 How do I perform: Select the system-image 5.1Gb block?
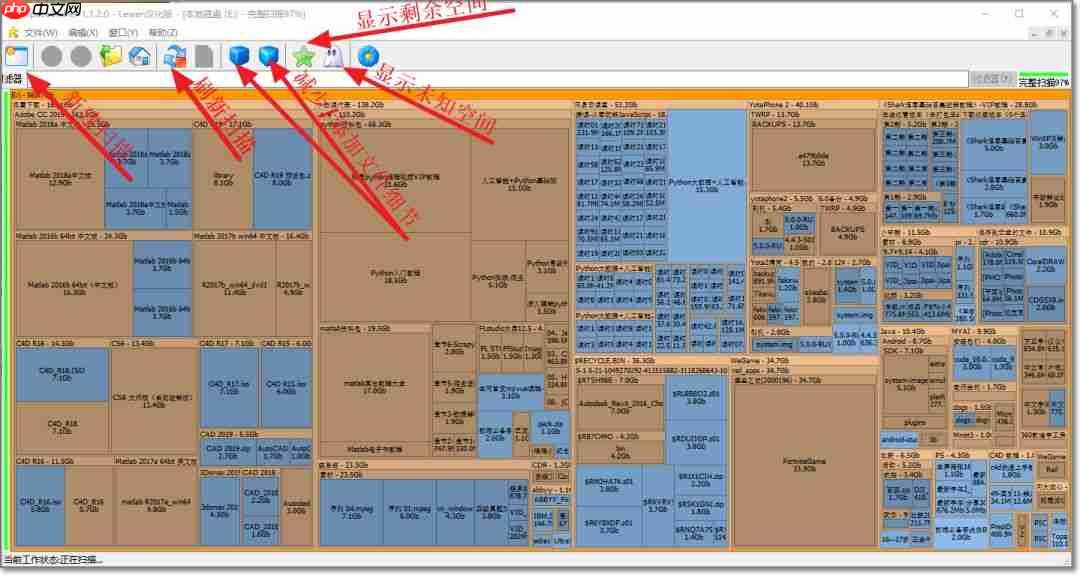click(x=906, y=384)
